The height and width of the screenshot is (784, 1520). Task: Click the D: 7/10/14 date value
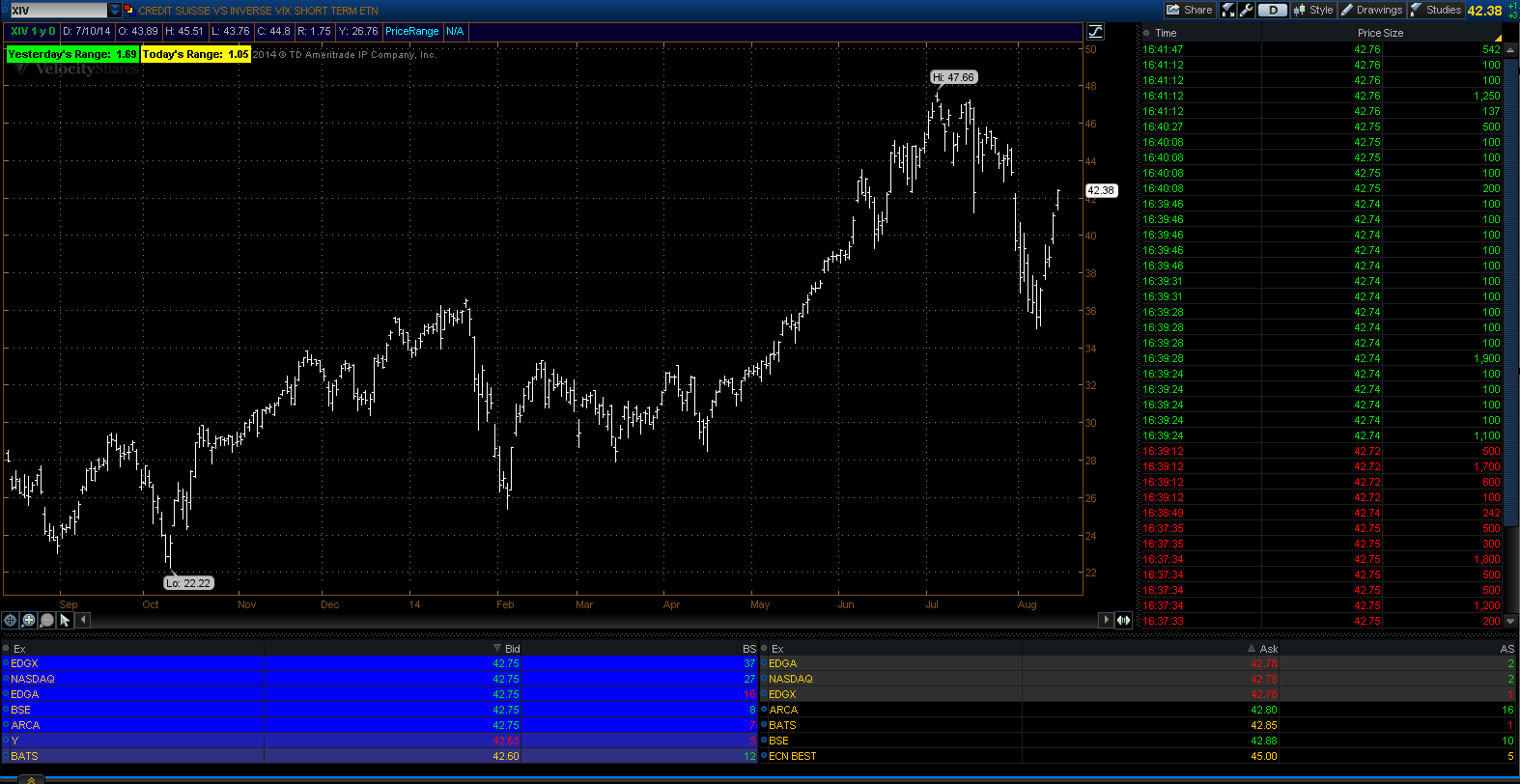click(x=87, y=31)
